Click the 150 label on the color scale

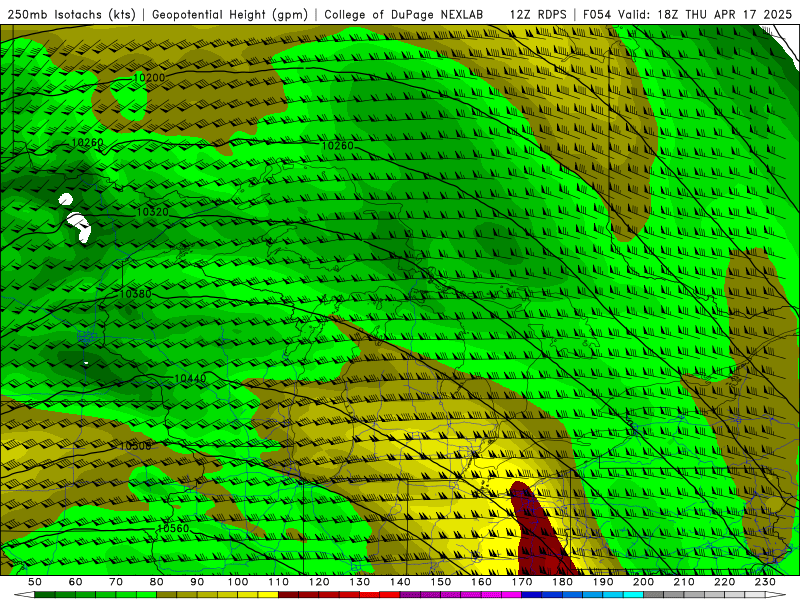click(x=441, y=582)
